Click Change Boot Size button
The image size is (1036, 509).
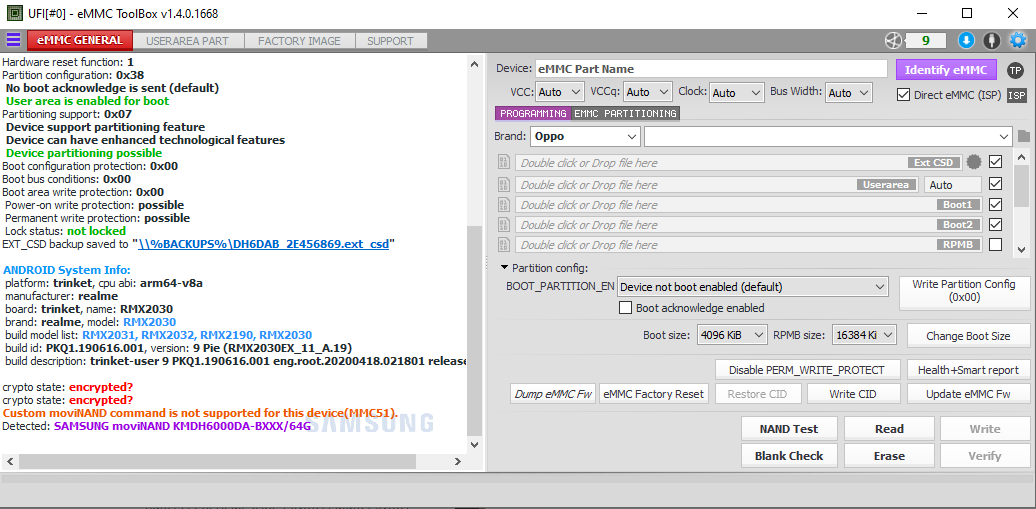(x=968, y=336)
